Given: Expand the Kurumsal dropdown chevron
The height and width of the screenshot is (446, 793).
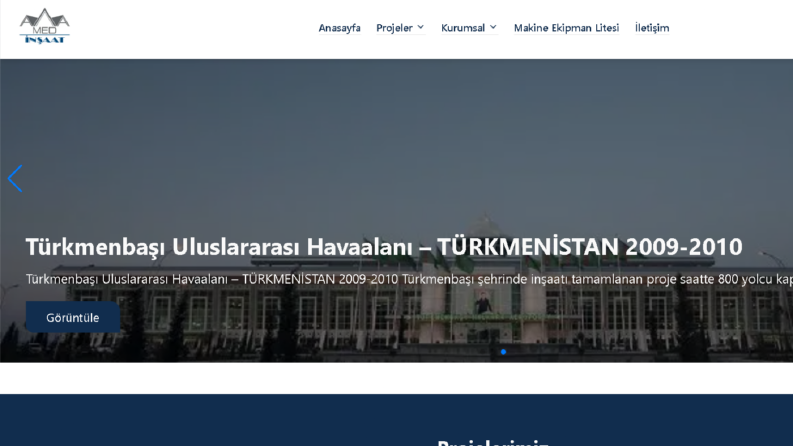Looking at the screenshot, I should [x=493, y=27].
